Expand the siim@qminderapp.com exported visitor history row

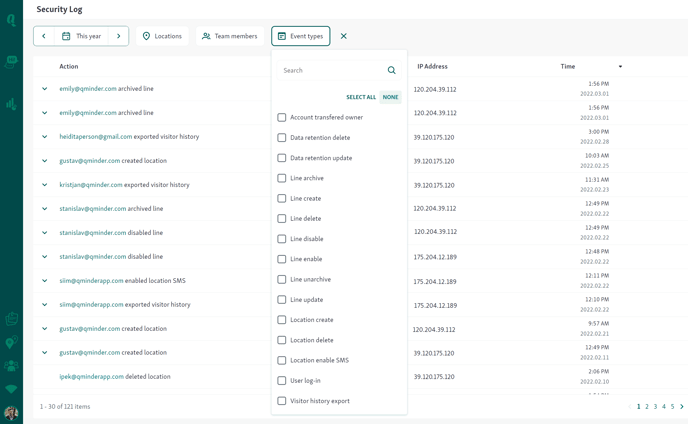click(x=44, y=305)
